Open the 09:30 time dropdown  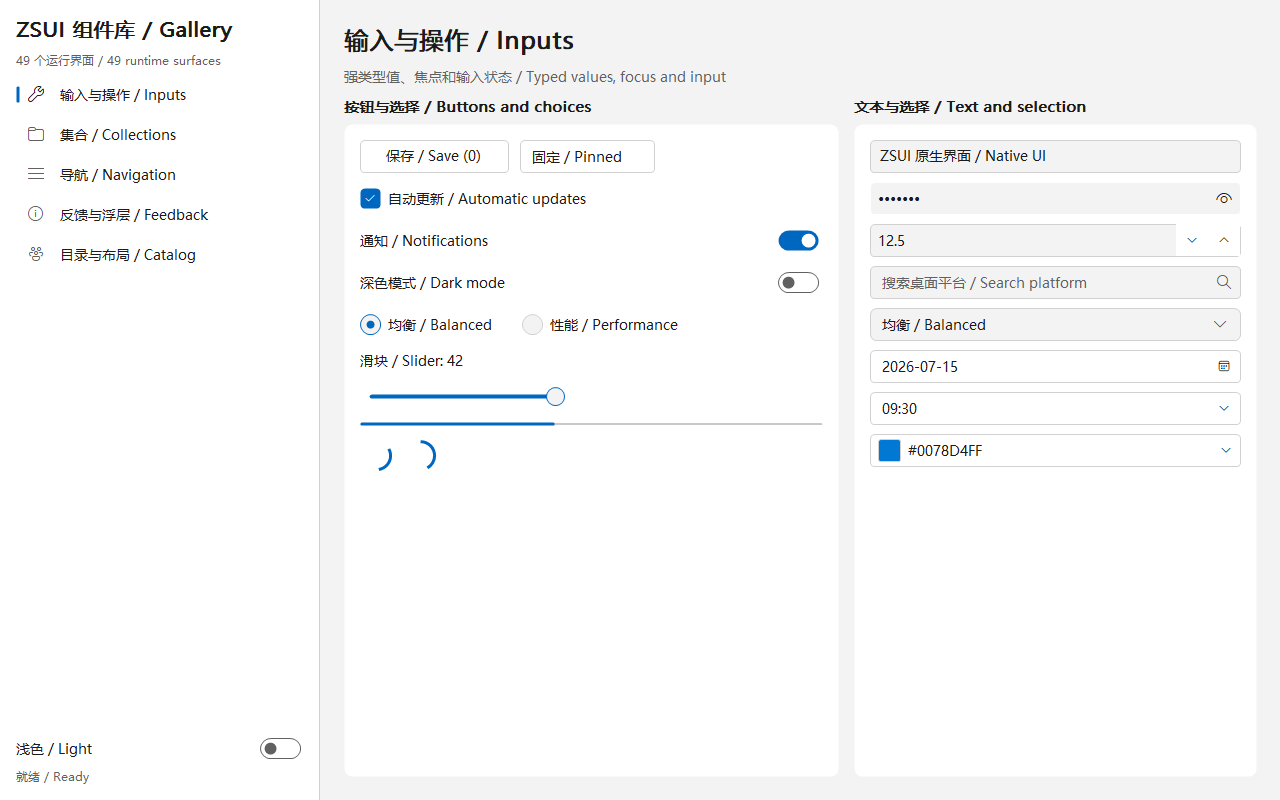[1224, 408]
